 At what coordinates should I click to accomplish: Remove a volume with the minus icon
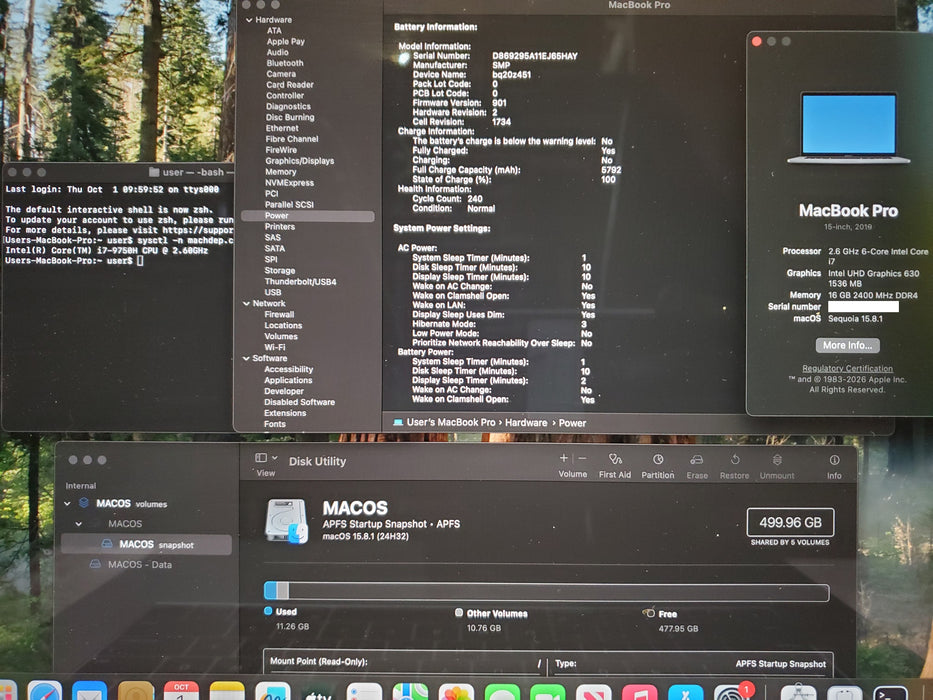coord(583,458)
